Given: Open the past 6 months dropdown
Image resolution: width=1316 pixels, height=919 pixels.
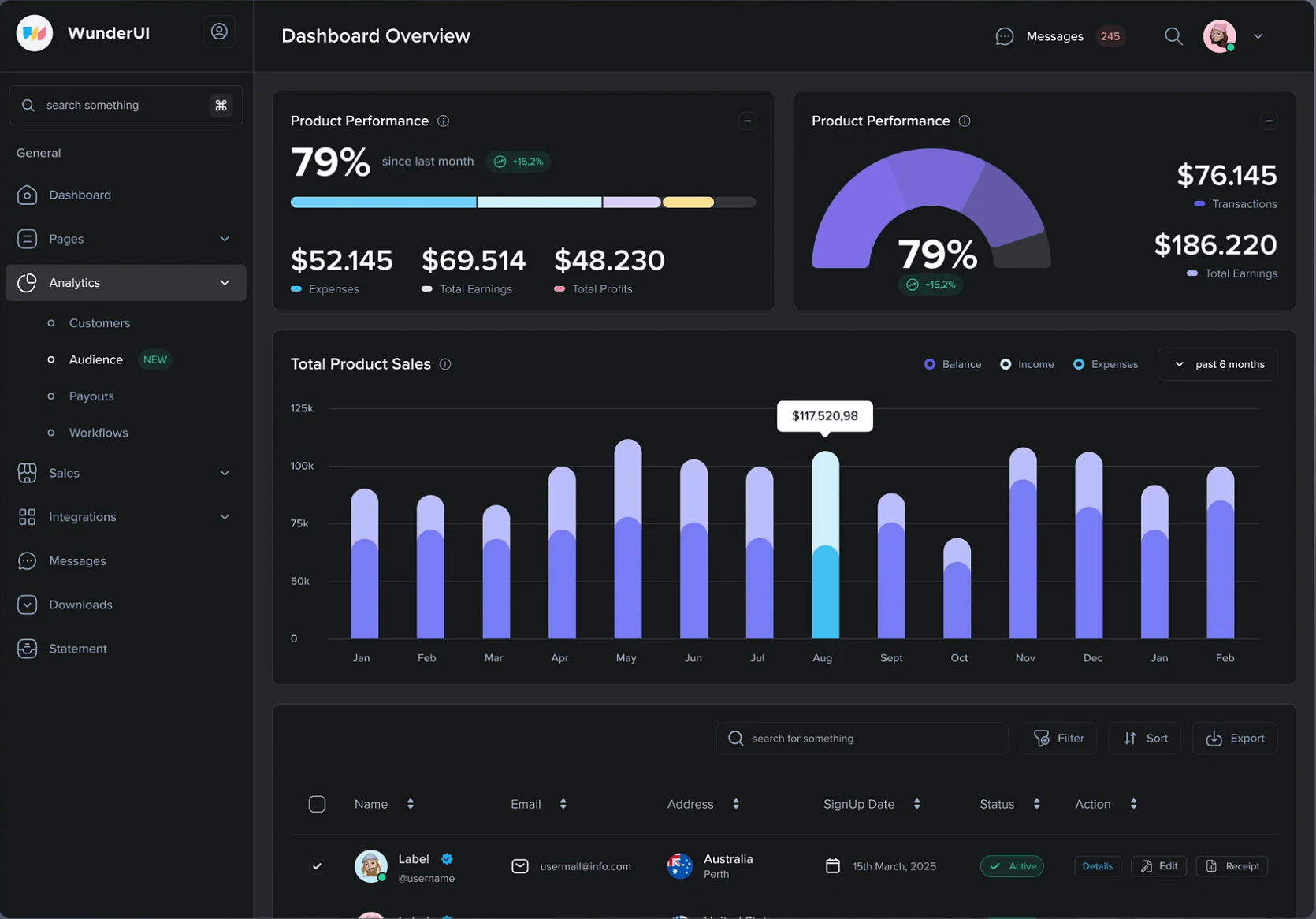Looking at the screenshot, I should click(1217, 364).
